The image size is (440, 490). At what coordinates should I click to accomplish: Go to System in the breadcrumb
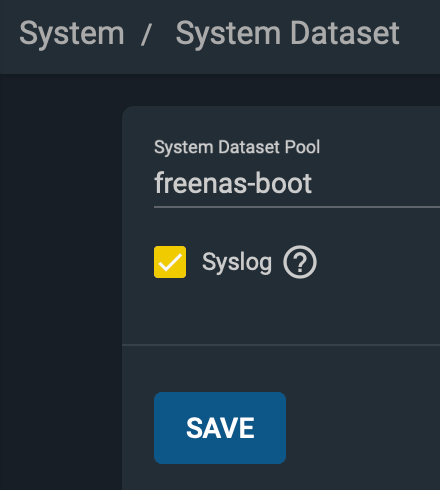click(72, 33)
